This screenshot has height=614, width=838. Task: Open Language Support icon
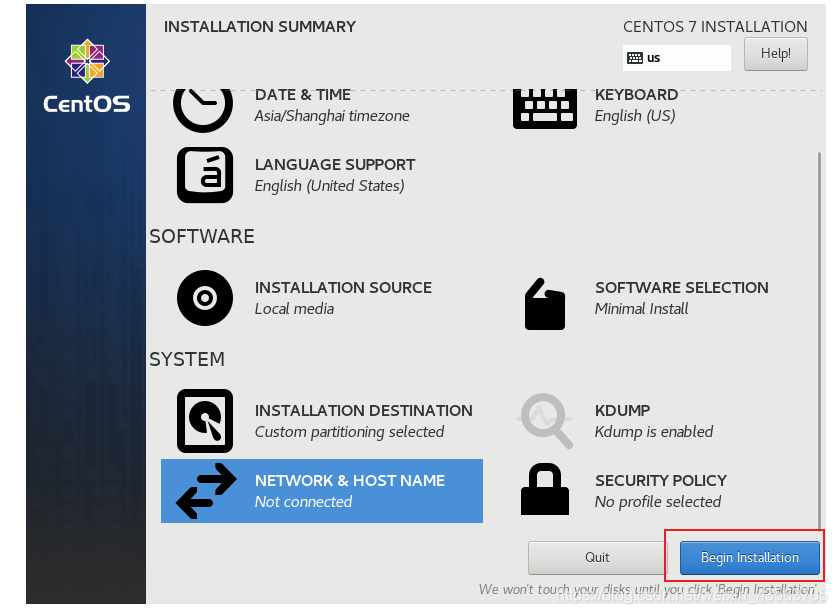(205, 175)
